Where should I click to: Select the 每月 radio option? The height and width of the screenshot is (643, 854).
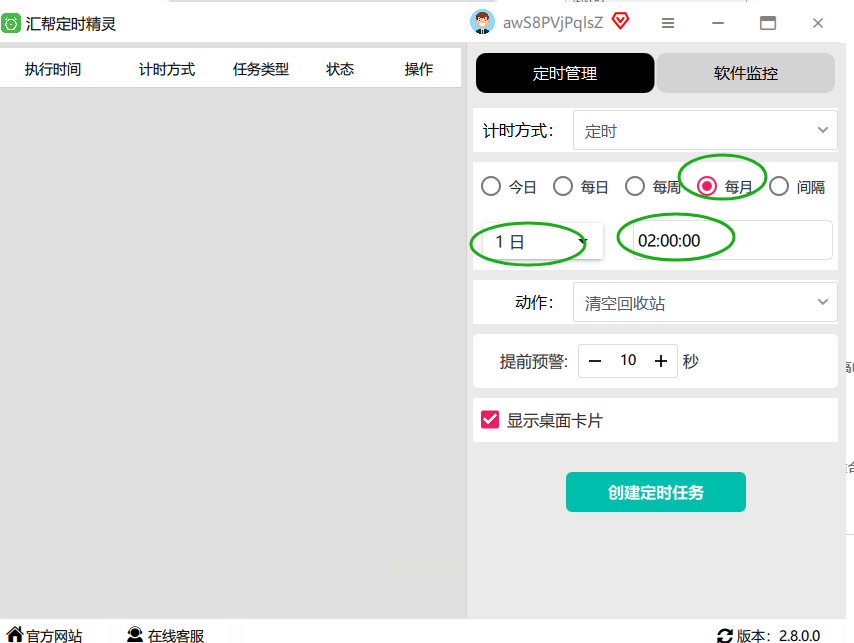pyautogui.click(x=707, y=186)
